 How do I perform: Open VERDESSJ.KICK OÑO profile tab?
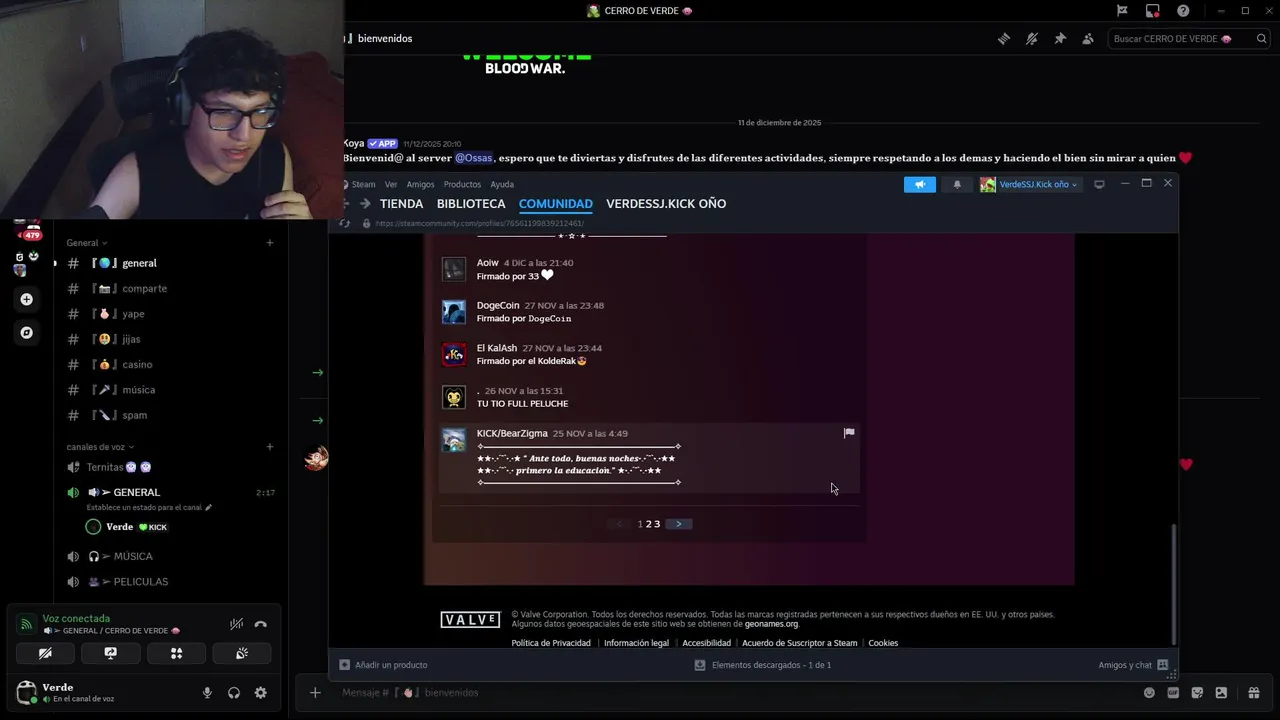pyautogui.click(x=666, y=204)
